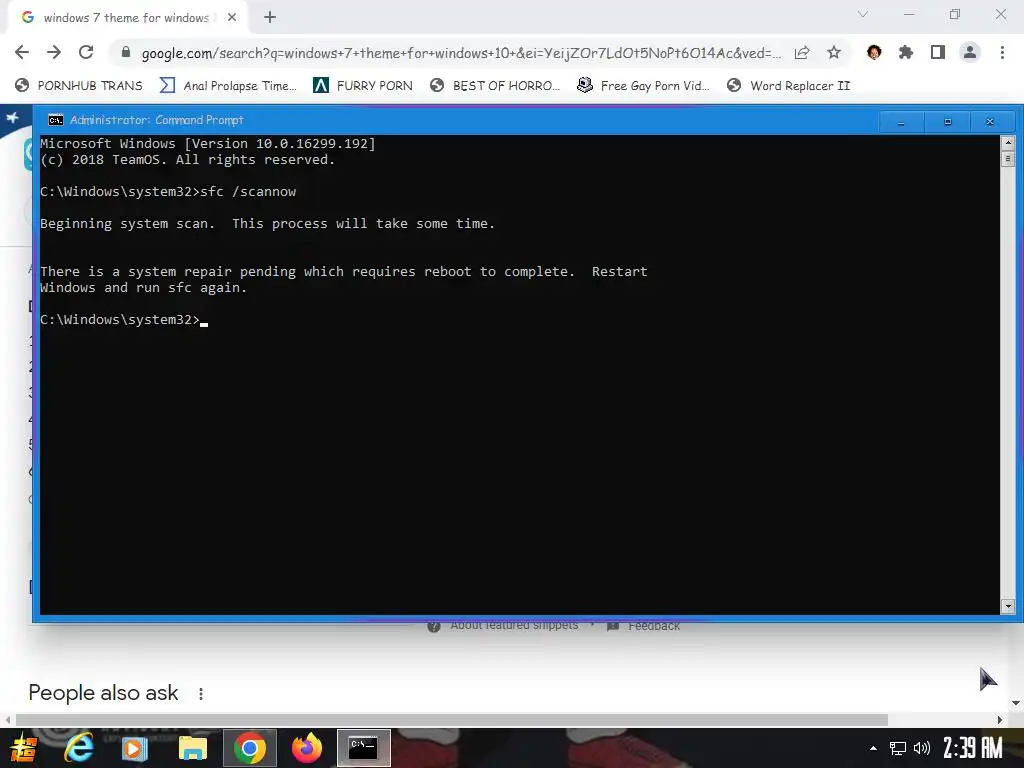1024x768 pixels.
Task: Bookmark this page with star icon
Action: pos(834,53)
